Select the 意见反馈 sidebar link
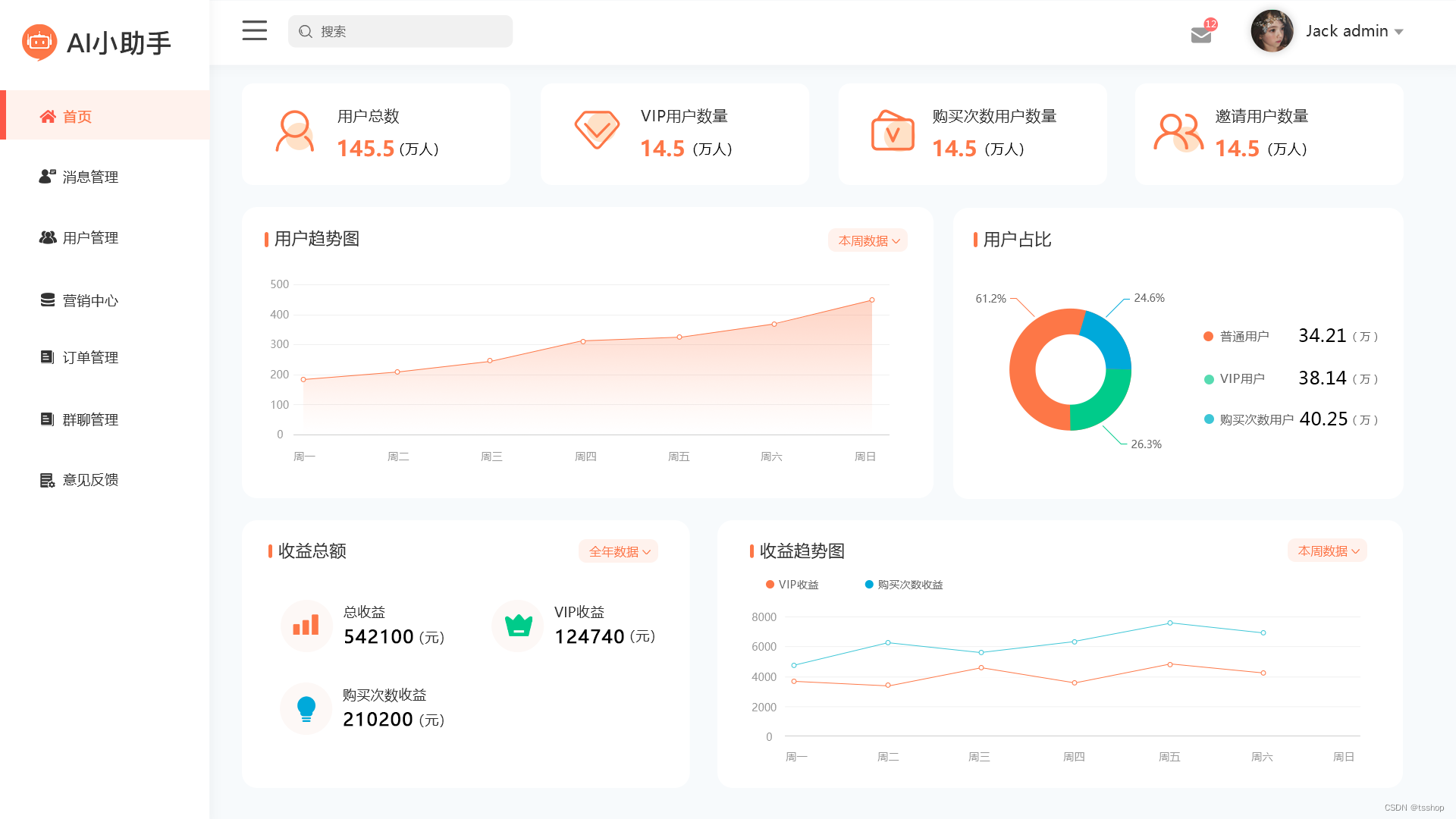This screenshot has width=1456, height=819. (x=89, y=480)
